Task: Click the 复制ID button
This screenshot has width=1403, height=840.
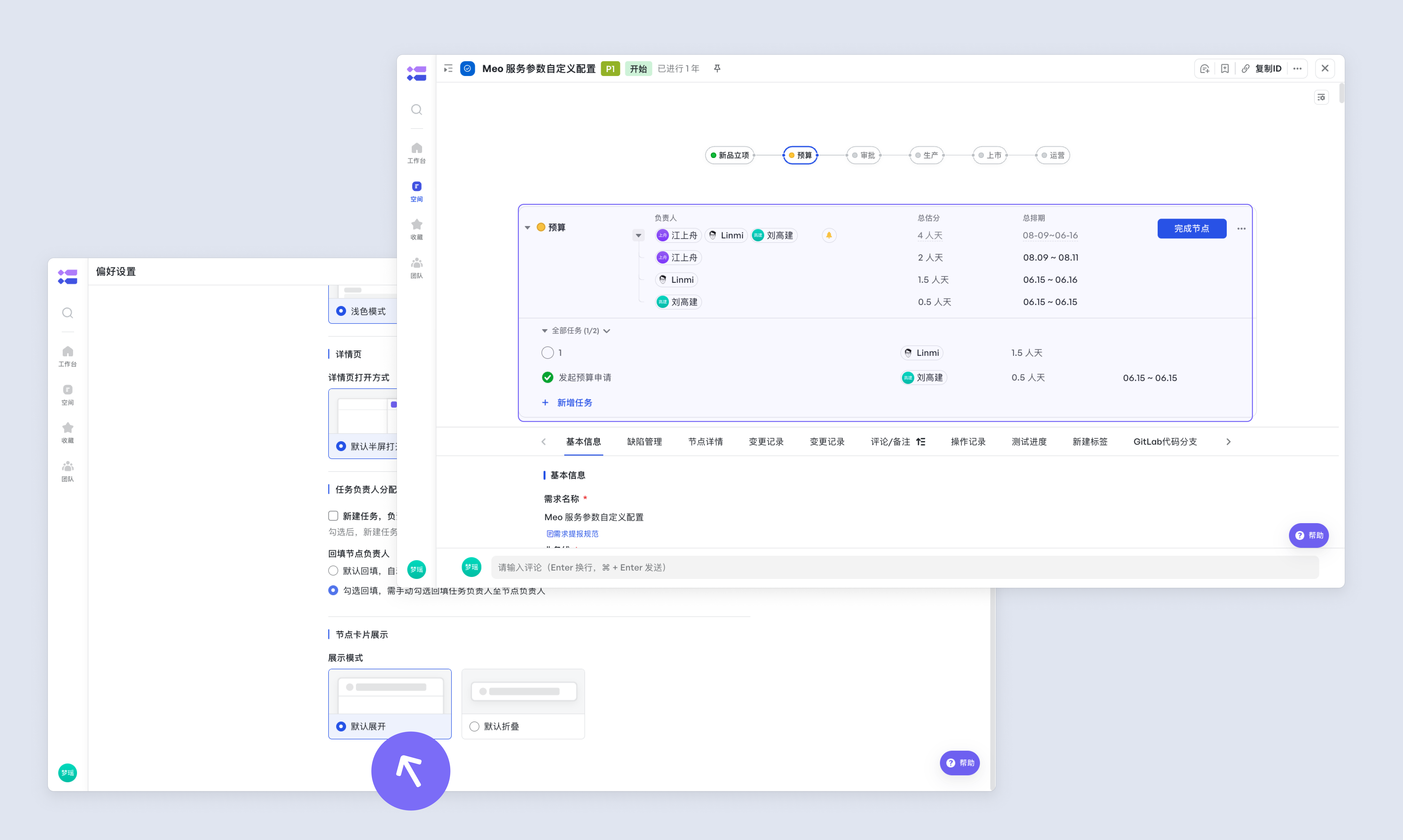Action: pyautogui.click(x=1262, y=69)
